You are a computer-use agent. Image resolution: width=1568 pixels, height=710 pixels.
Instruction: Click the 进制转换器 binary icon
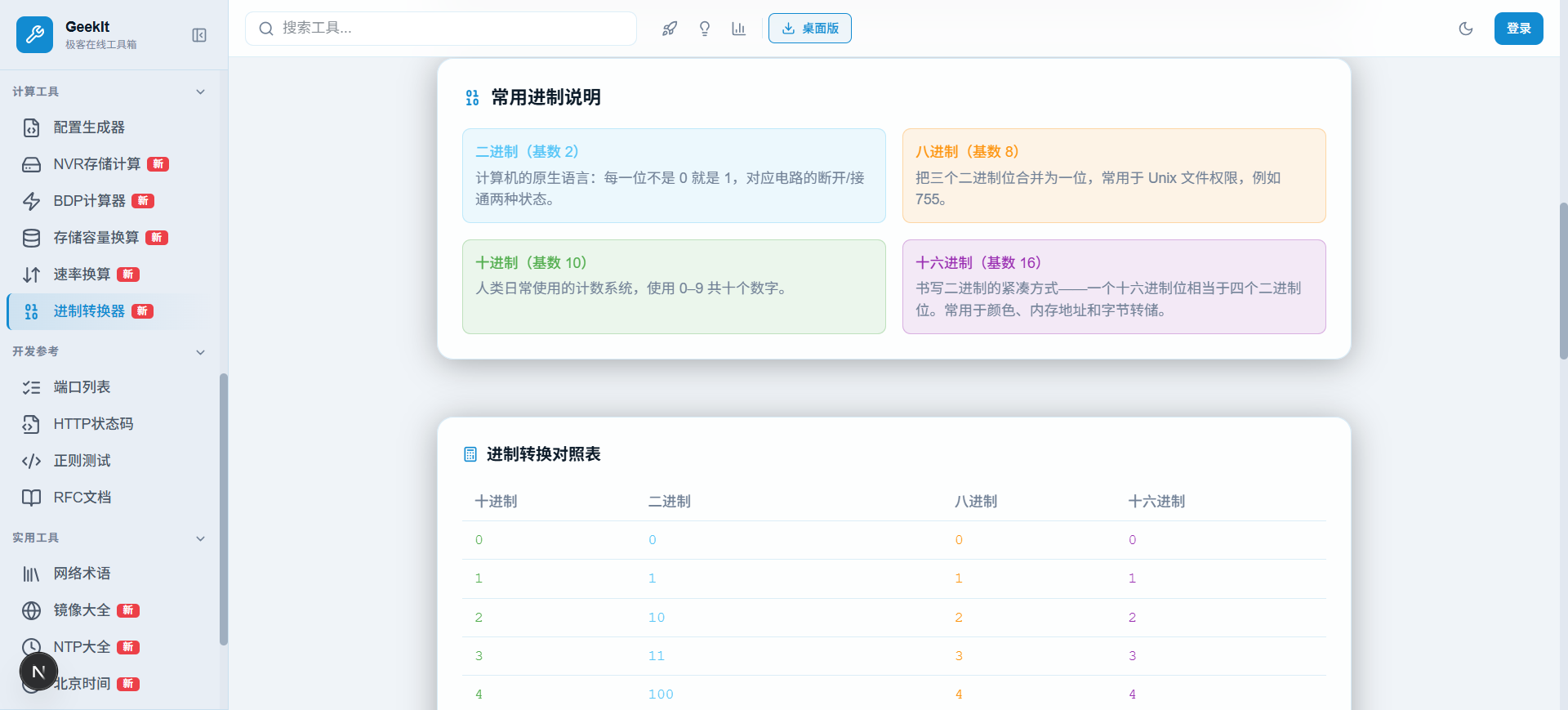pos(31,312)
